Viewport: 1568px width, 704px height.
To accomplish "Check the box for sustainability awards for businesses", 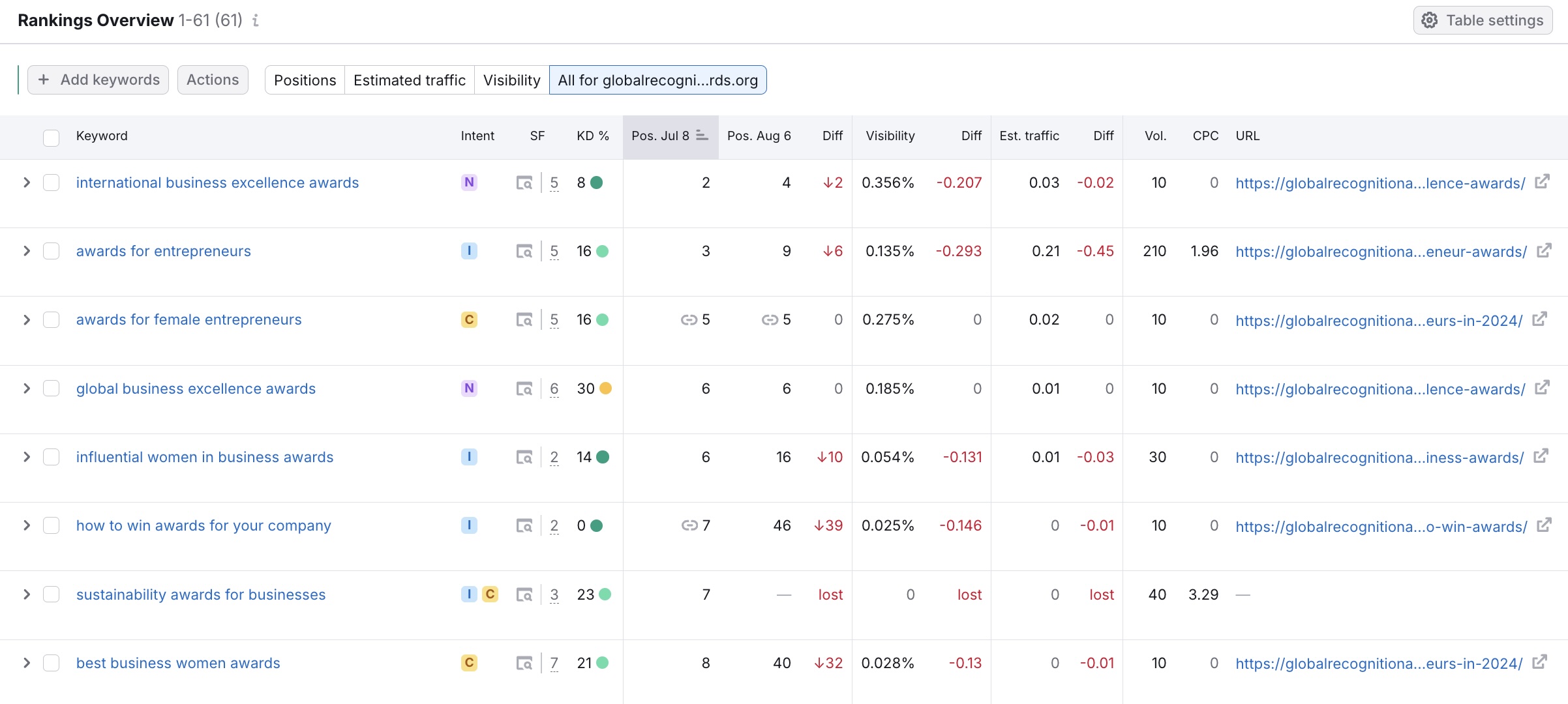I will pos(51,594).
